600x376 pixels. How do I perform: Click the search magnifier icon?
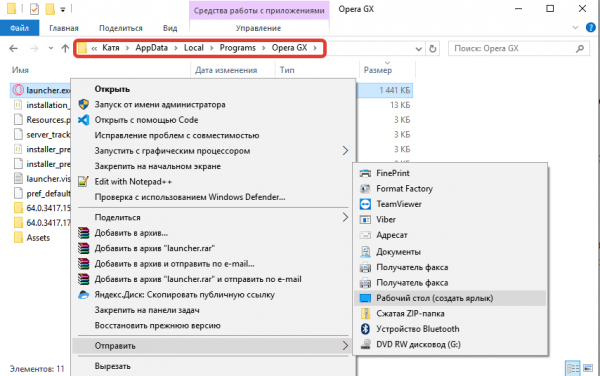(580, 49)
